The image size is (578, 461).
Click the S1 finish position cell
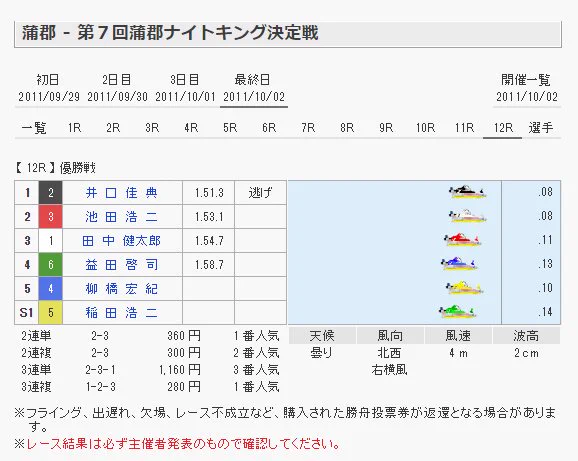[27, 312]
